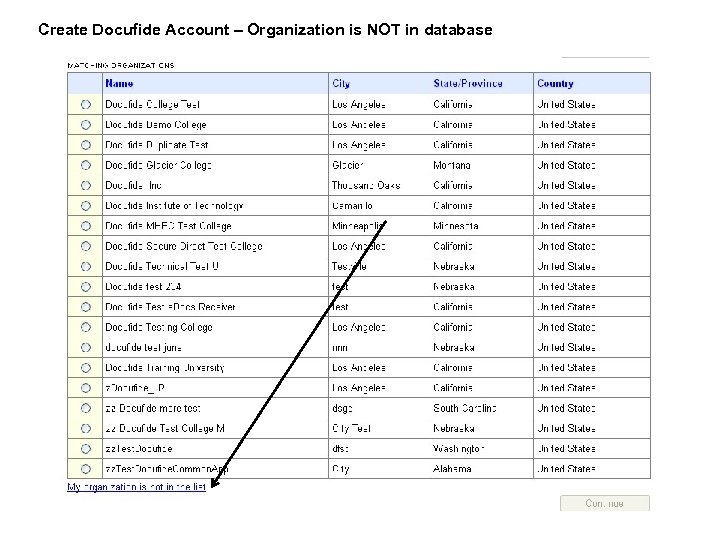Click the 'Docufide Institute of Technology' name text

pyautogui.click(x=174, y=206)
